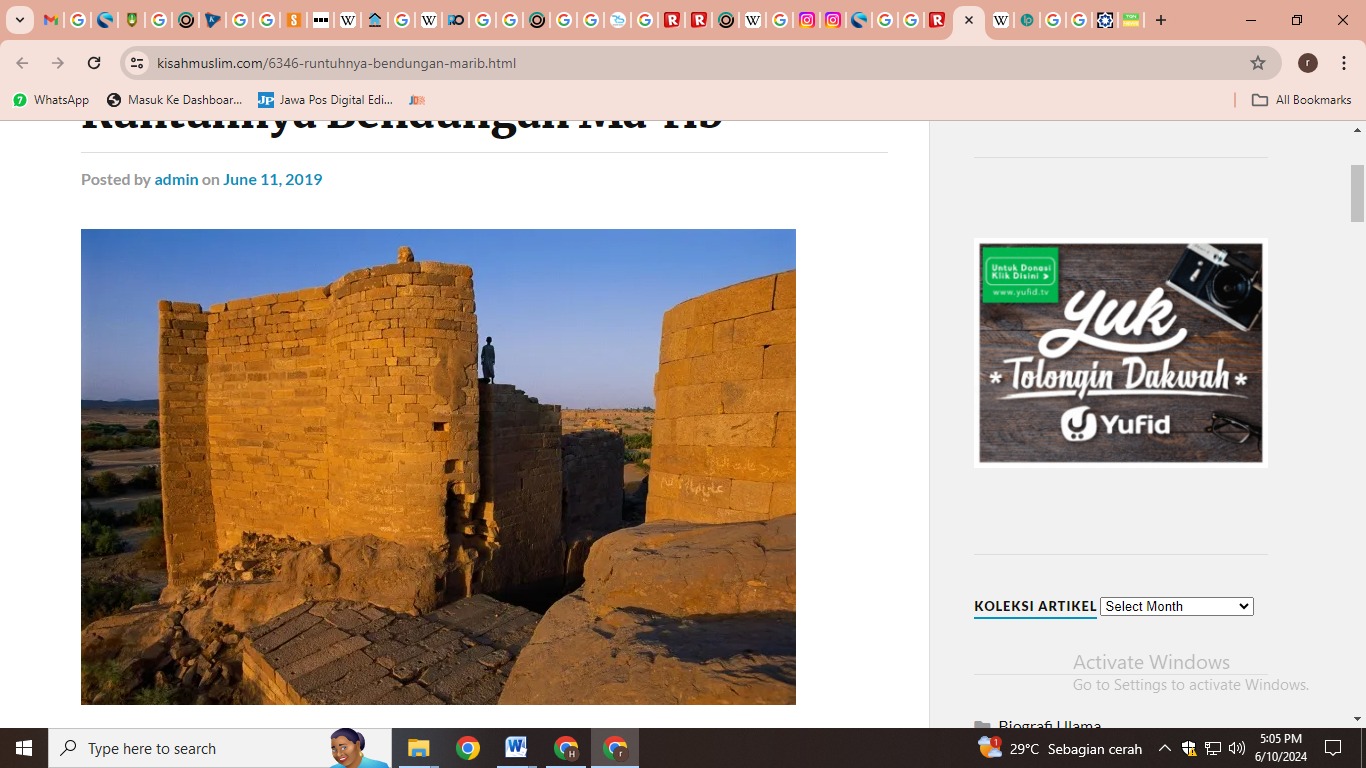
Task: Reload the page with the refresh icon
Action: 94,63
